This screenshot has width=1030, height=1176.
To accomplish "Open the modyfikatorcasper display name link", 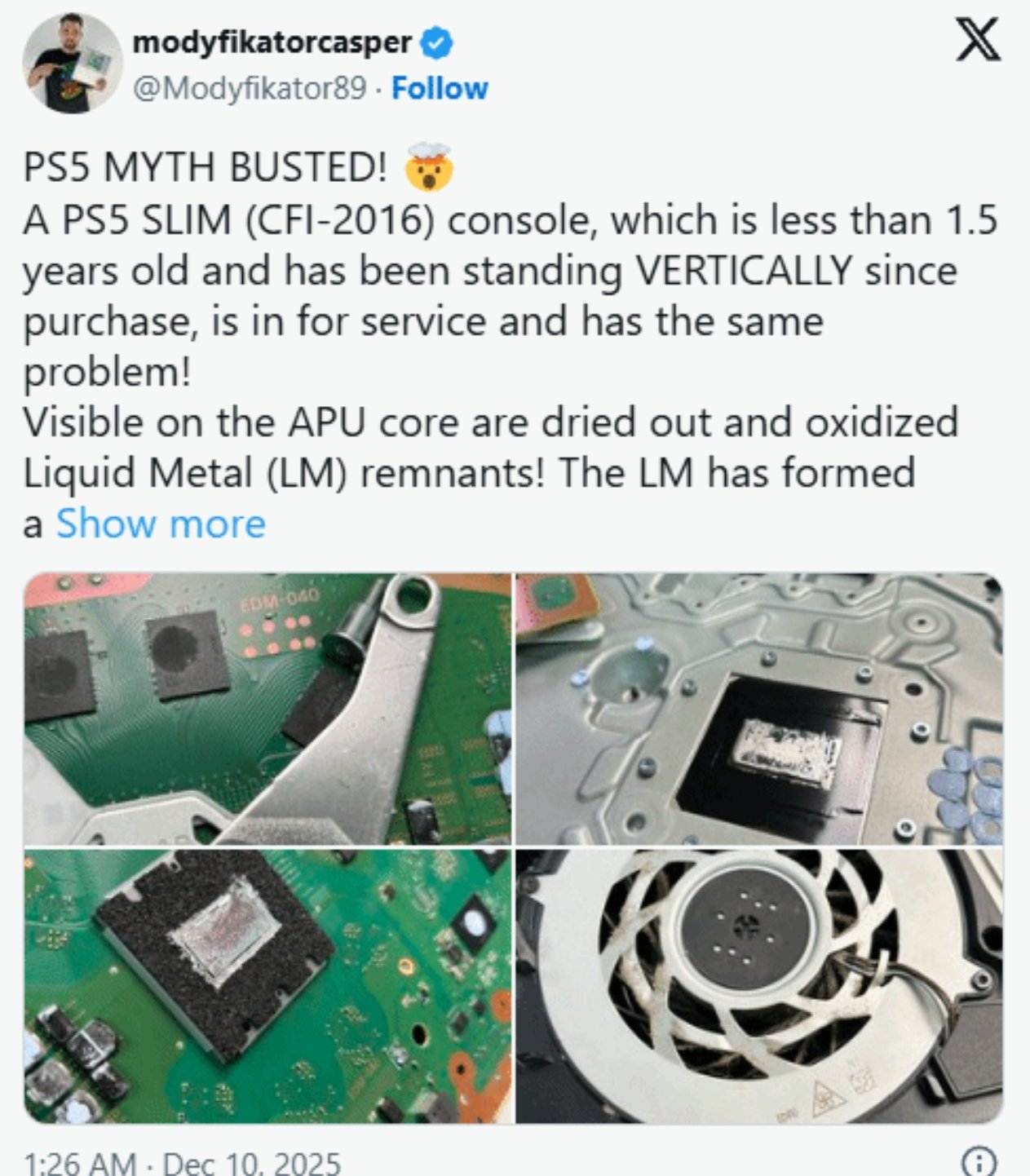I will tap(272, 42).
